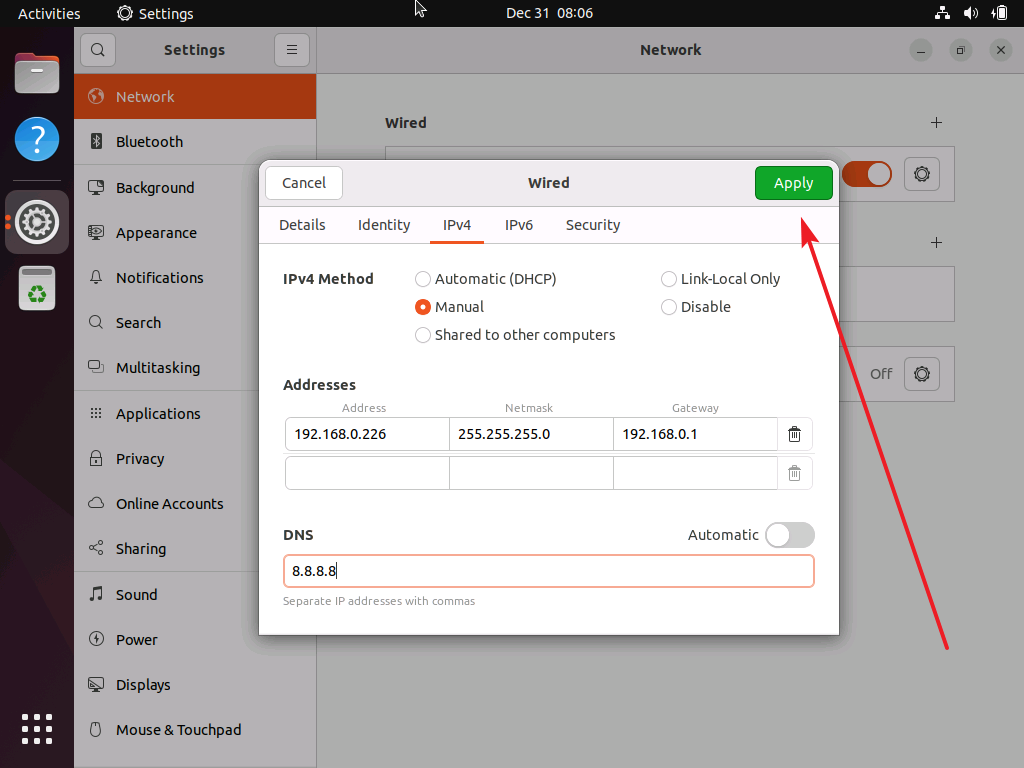This screenshot has width=1024, height=768.
Task: Switch to the IPv6 tab
Action: click(x=519, y=225)
